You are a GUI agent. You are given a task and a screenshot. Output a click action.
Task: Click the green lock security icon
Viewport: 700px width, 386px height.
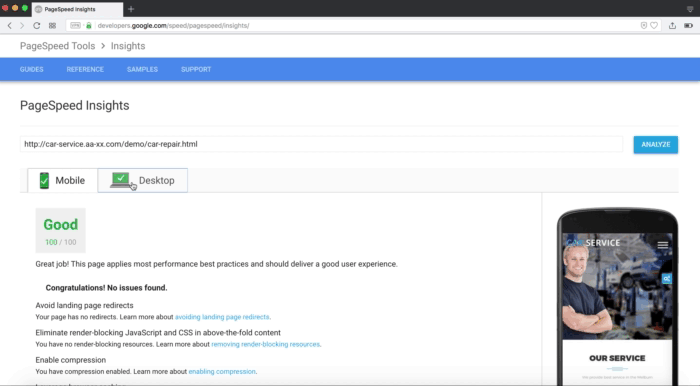(x=89, y=25)
